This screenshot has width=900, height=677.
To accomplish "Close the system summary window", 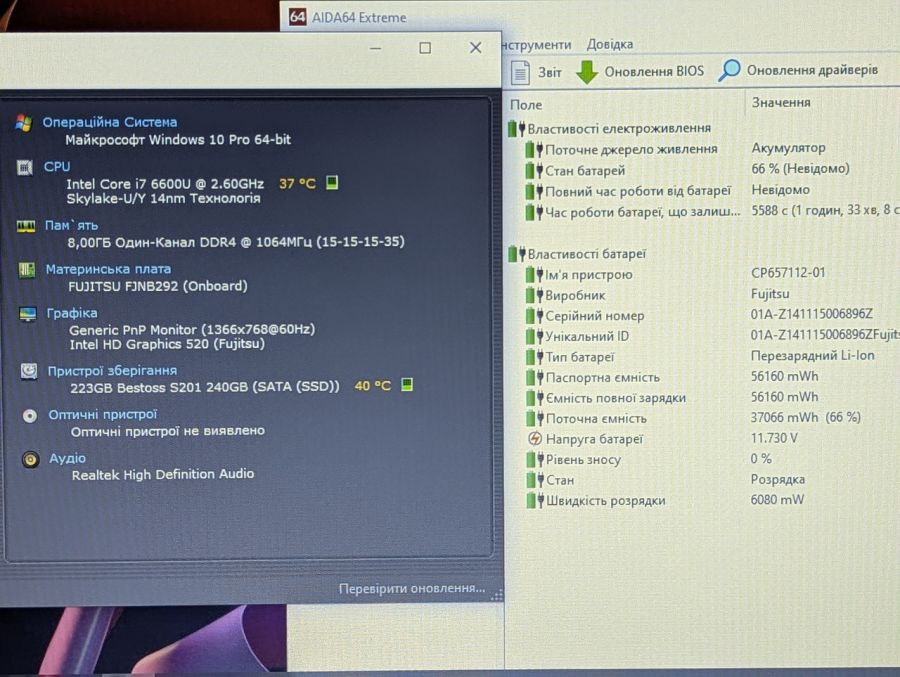I will 475,47.
